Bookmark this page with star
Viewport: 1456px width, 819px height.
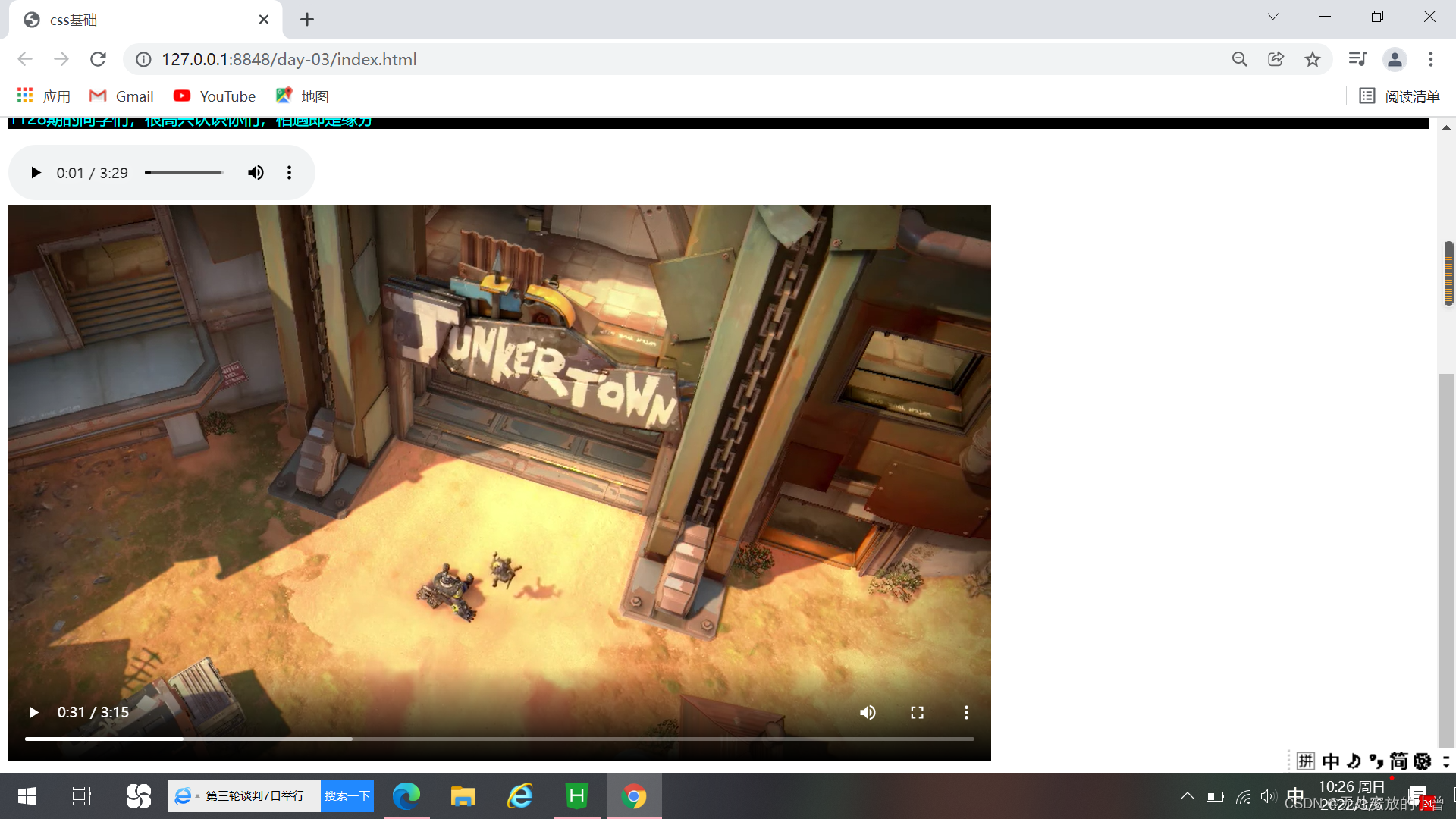point(1313,59)
